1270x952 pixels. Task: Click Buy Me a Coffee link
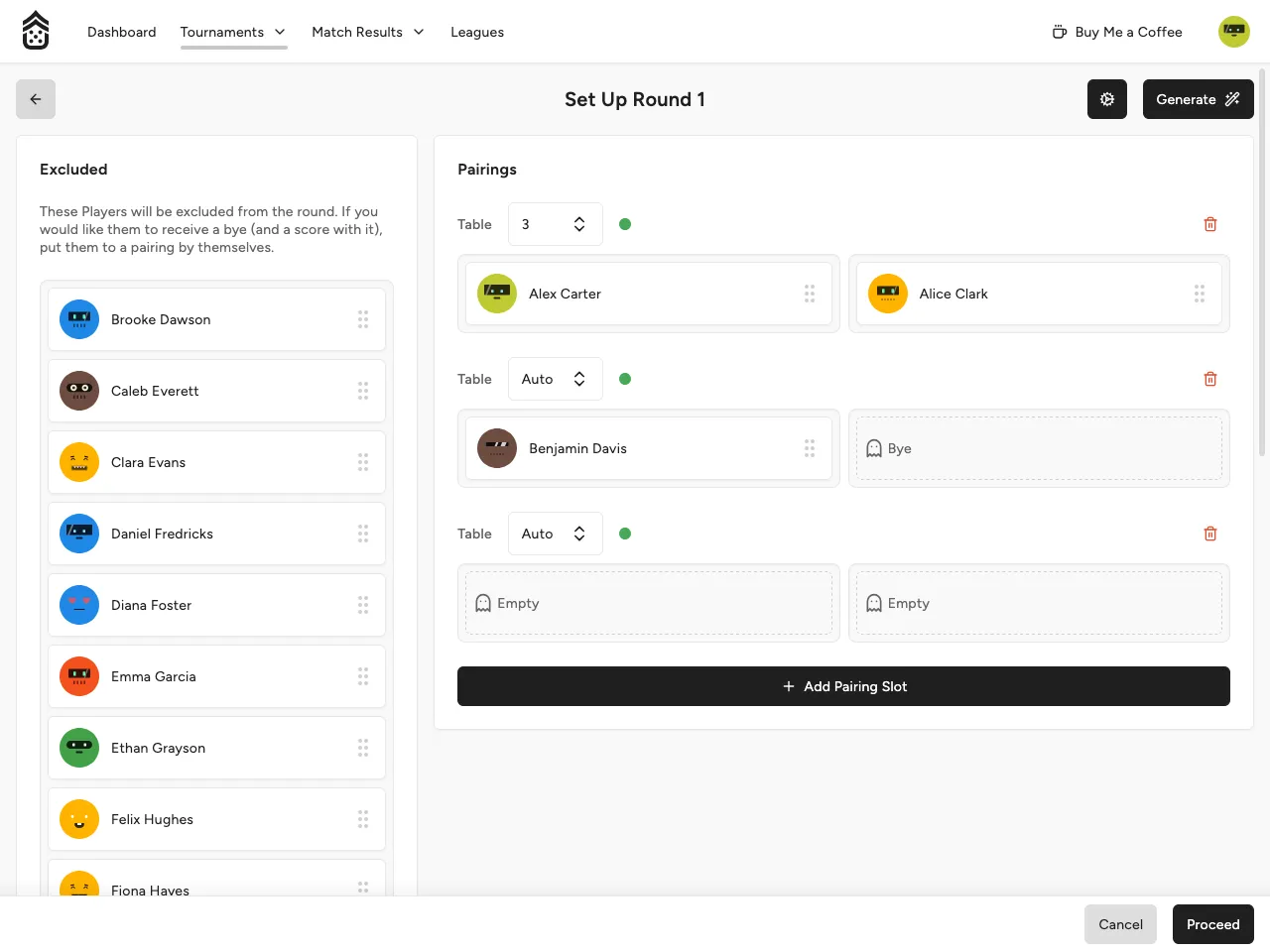click(1117, 32)
